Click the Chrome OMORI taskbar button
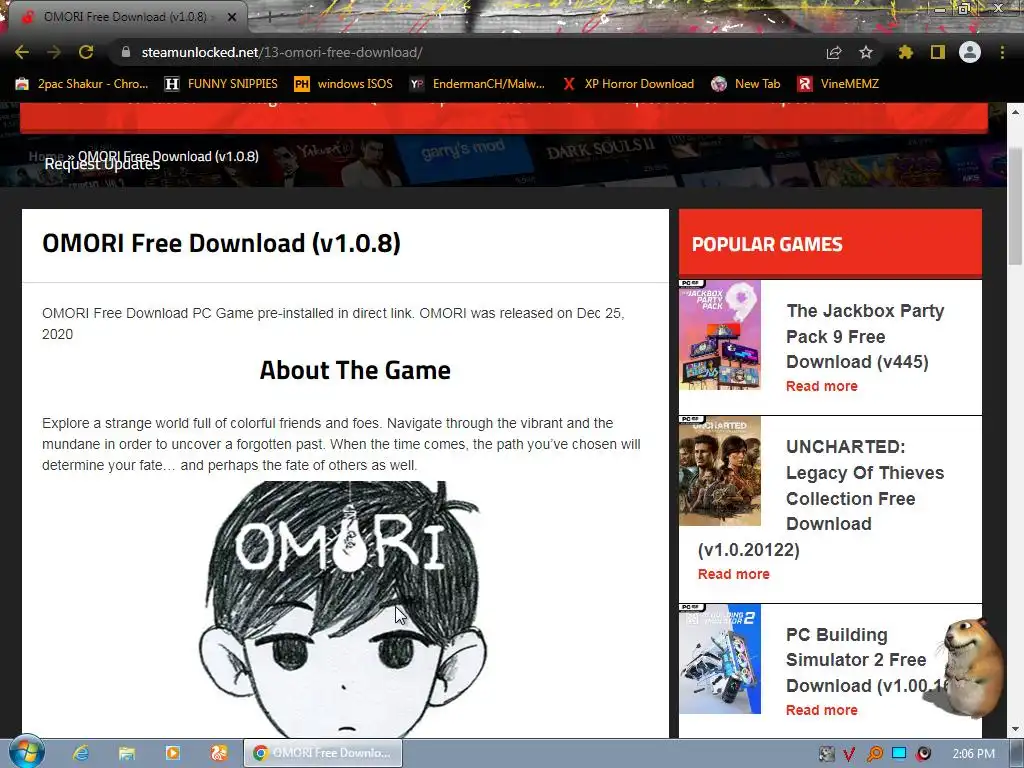 pyautogui.click(x=323, y=753)
